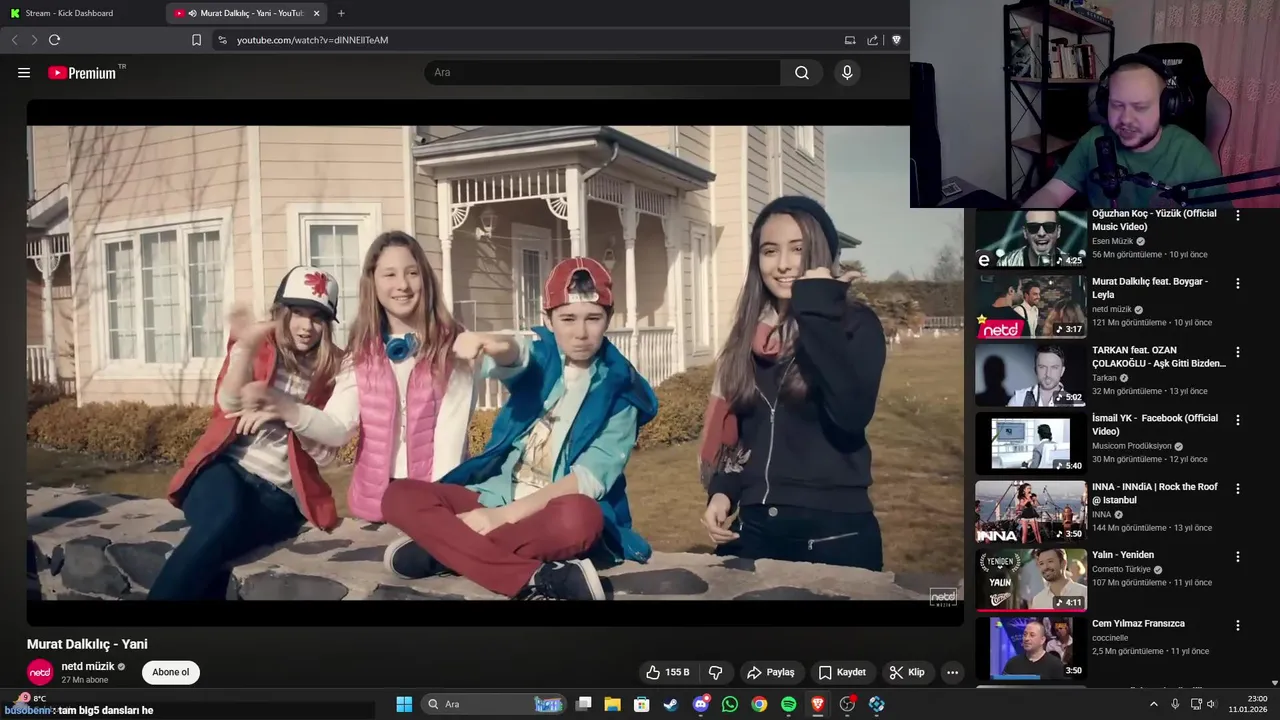
Task: Go back with browser back arrow
Action: (x=14, y=40)
